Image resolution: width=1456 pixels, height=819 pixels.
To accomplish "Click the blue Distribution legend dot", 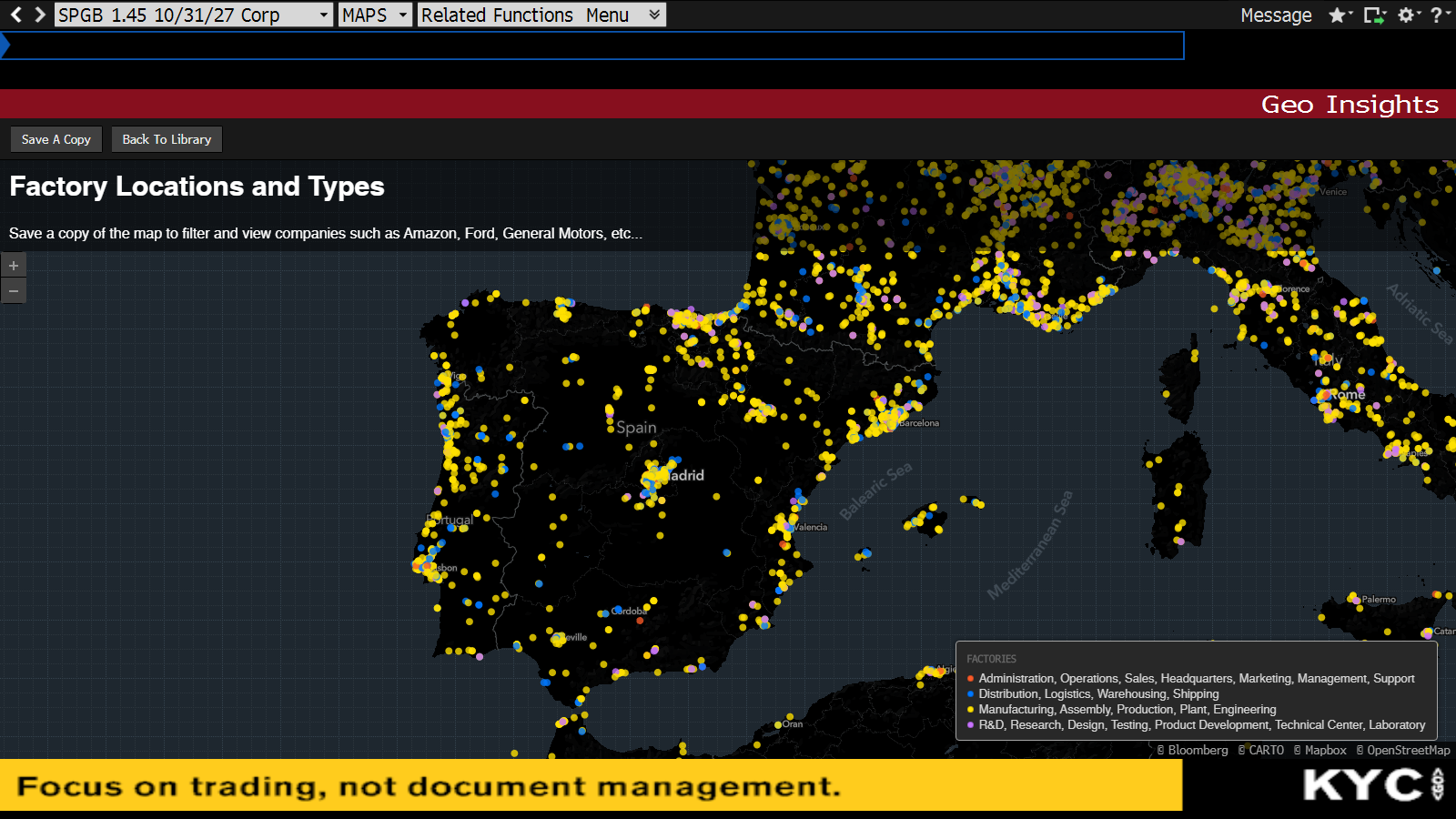I will (x=970, y=694).
